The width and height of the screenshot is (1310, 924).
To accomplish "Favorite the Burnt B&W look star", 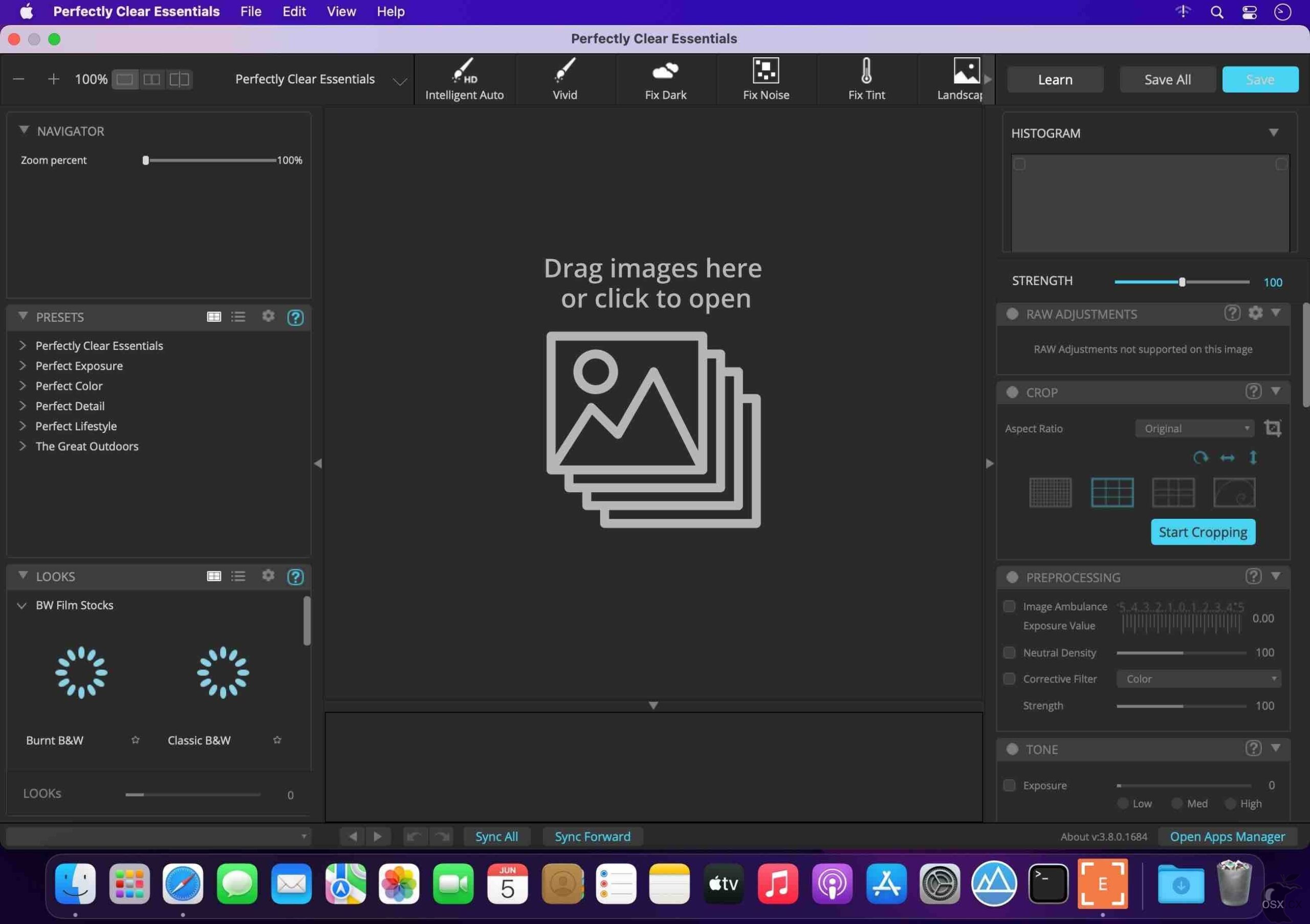I will coord(135,740).
